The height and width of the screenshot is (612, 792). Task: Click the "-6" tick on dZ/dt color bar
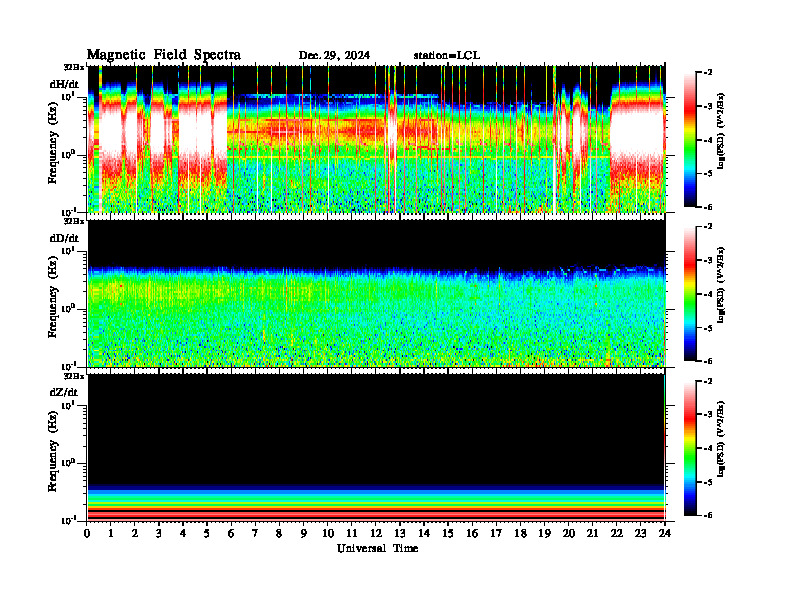click(708, 515)
